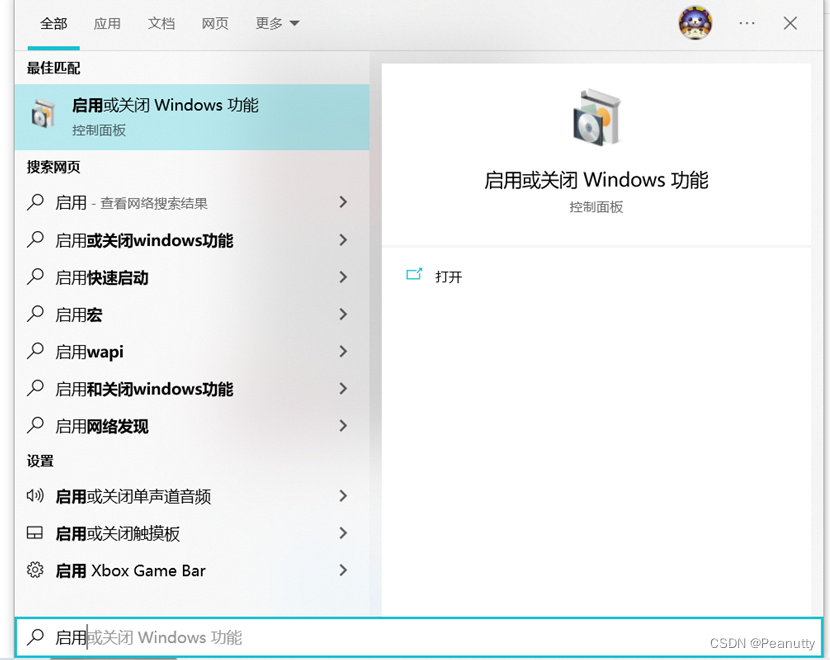Viewport: 830px width, 660px height.
Task: Click search icon beside 启用 - 查看网络搜索结果
Action: (35, 202)
